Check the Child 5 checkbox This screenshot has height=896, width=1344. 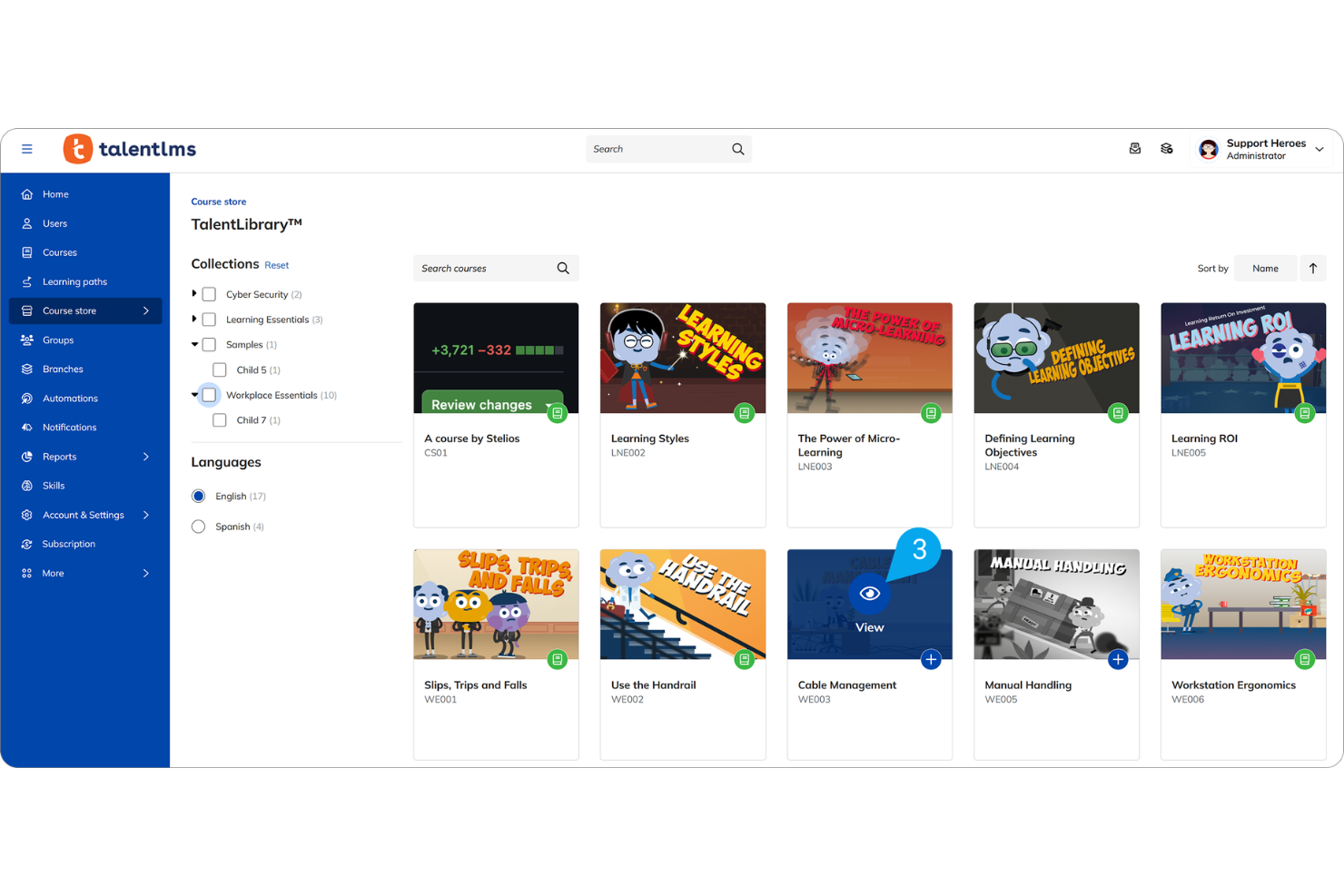(x=220, y=370)
